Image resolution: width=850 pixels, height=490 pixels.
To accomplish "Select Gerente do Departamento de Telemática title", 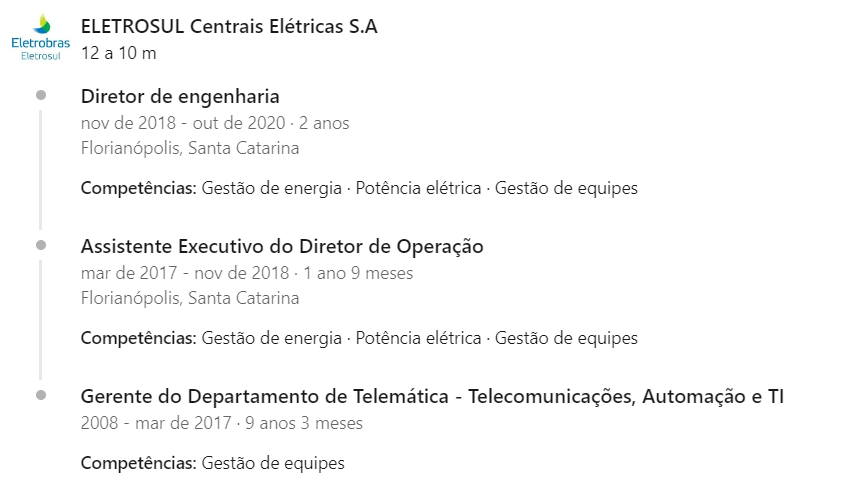I will coord(432,396).
